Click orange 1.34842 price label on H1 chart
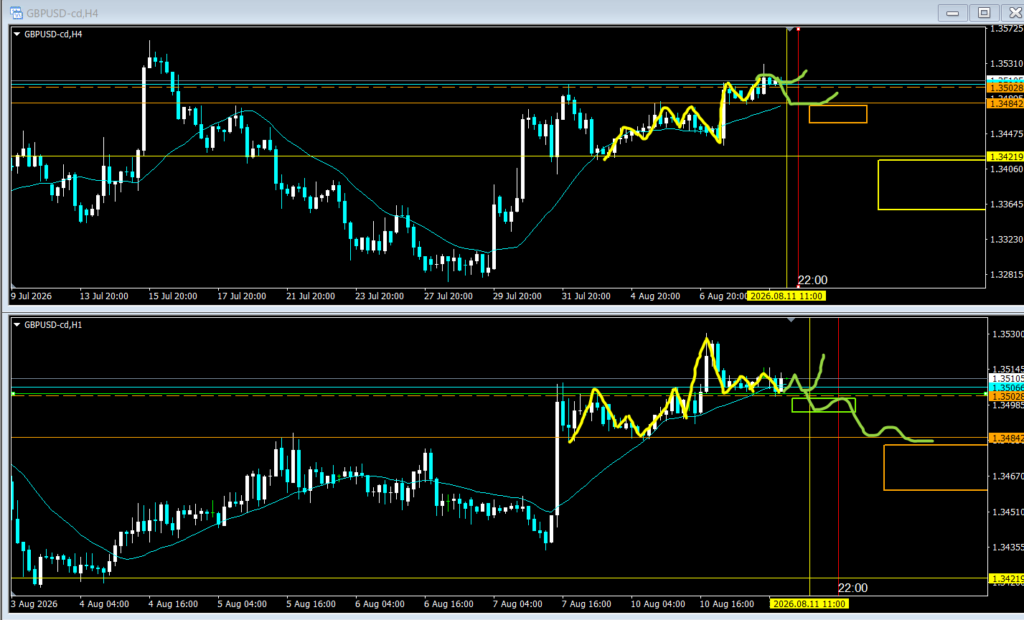 pos(1006,438)
